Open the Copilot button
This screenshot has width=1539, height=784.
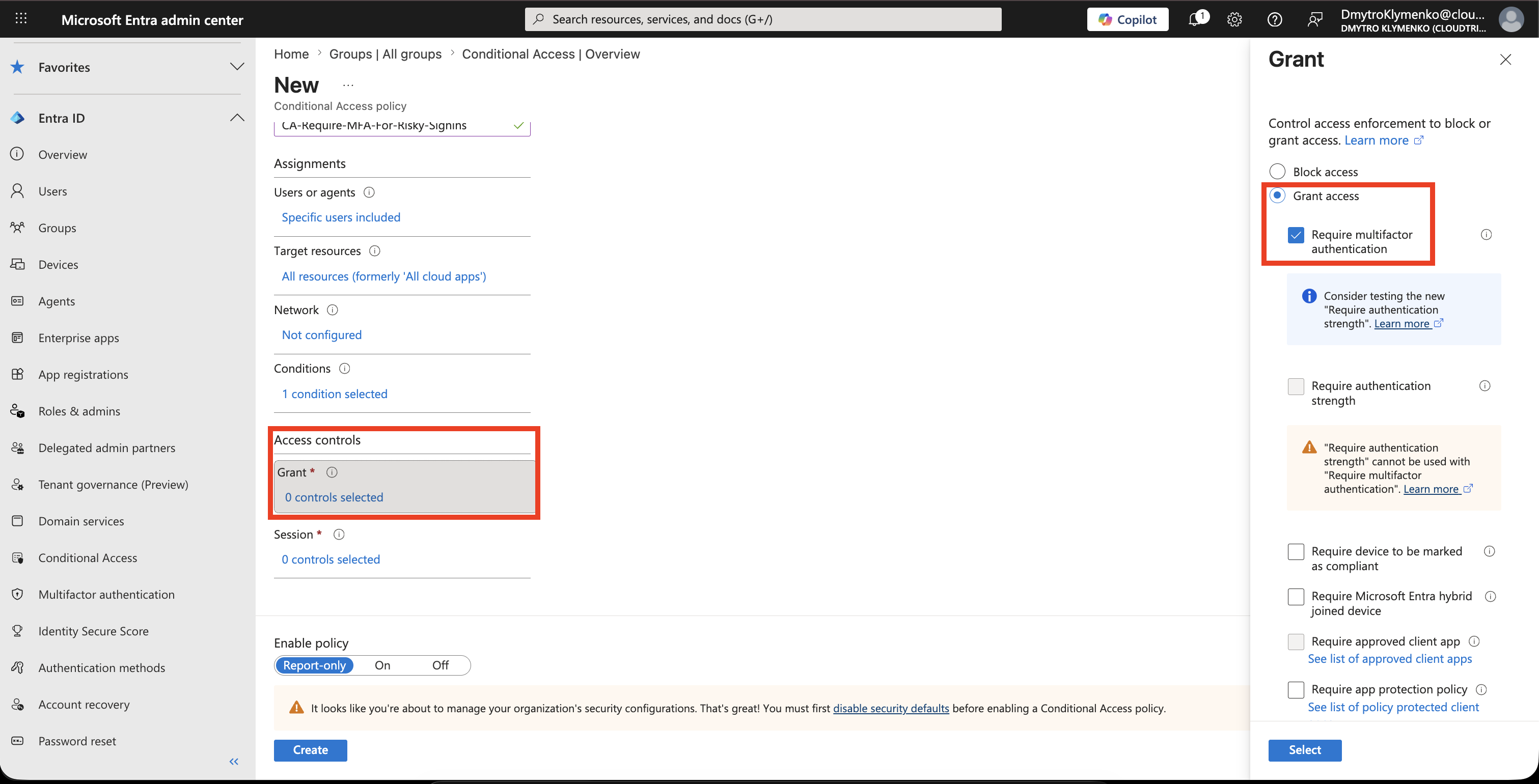tap(1128, 19)
